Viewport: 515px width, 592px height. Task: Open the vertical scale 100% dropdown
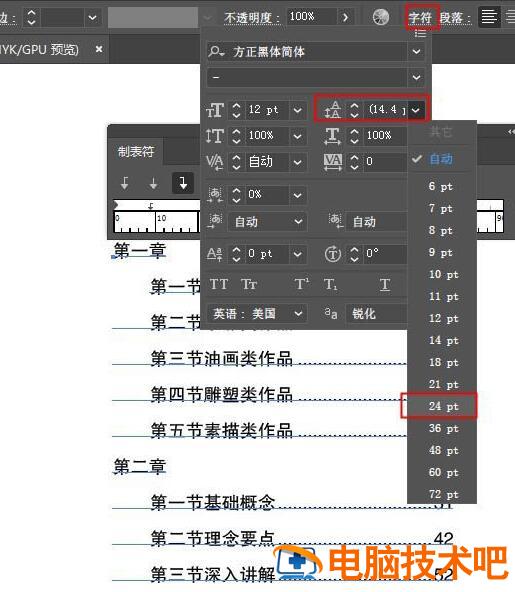click(x=297, y=136)
